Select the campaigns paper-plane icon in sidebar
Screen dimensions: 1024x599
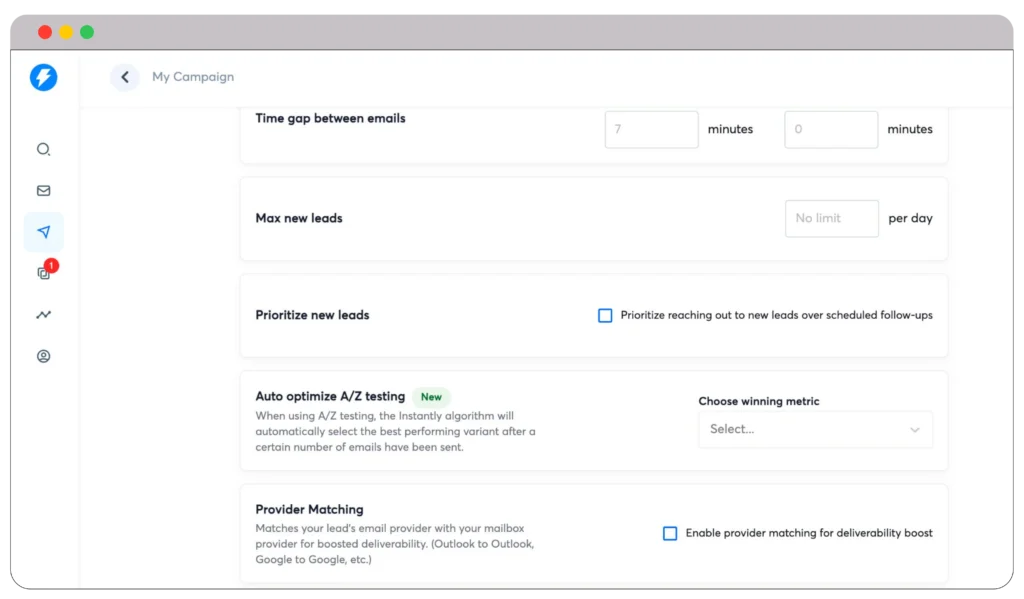click(43, 231)
